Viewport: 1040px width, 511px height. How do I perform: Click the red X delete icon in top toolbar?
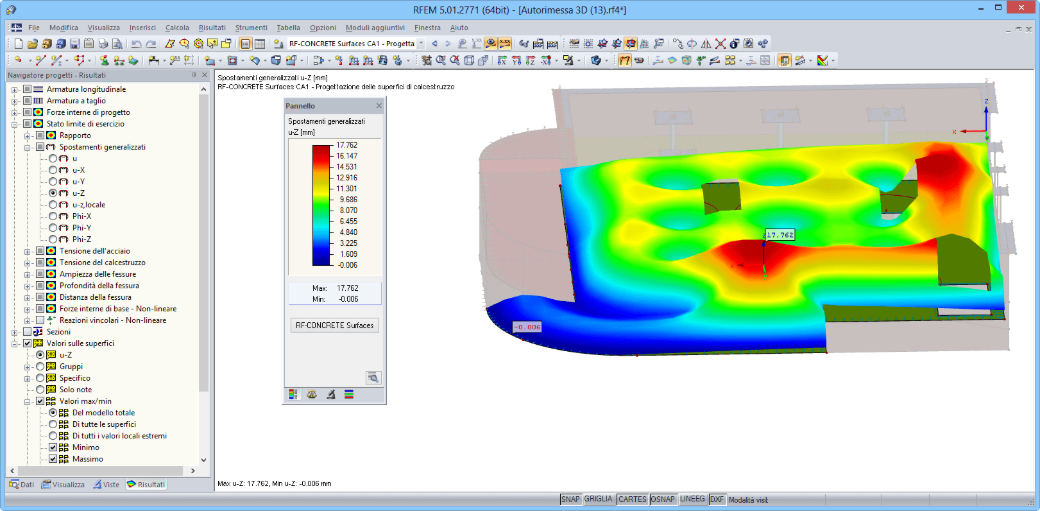[720, 44]
